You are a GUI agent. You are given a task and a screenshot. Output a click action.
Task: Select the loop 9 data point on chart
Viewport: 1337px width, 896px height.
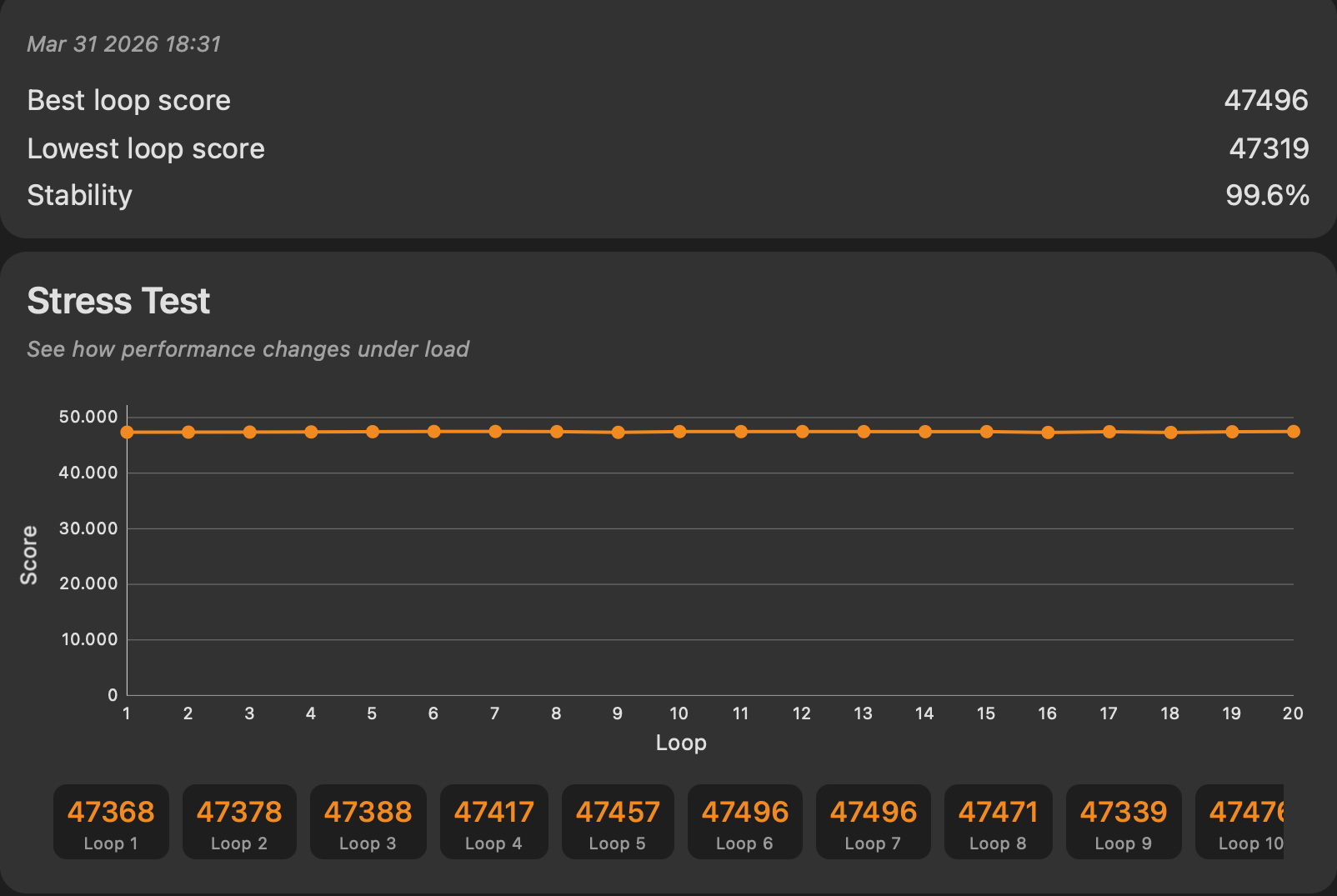click(618, 433)
